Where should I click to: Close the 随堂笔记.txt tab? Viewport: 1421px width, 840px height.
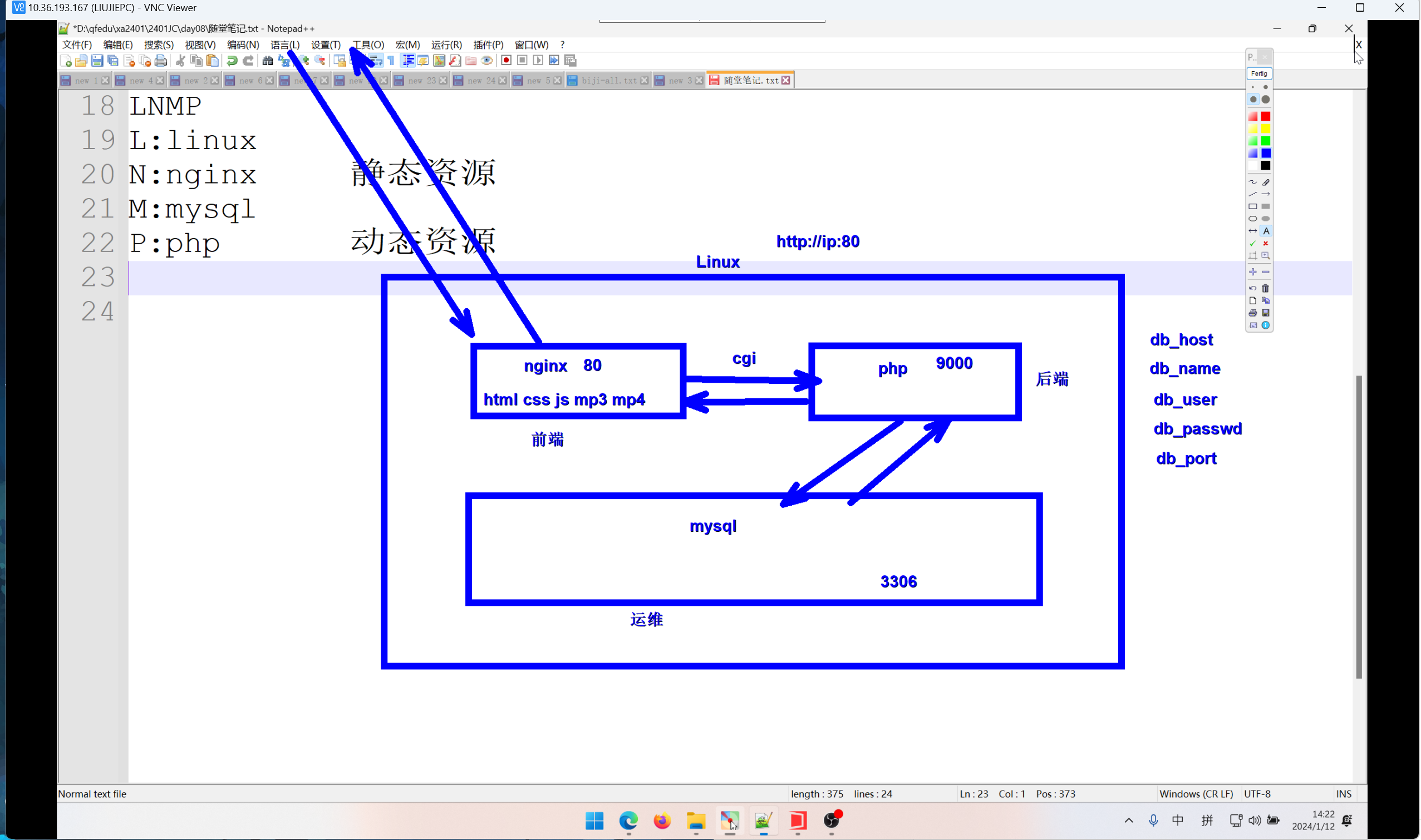click(785, 80)
